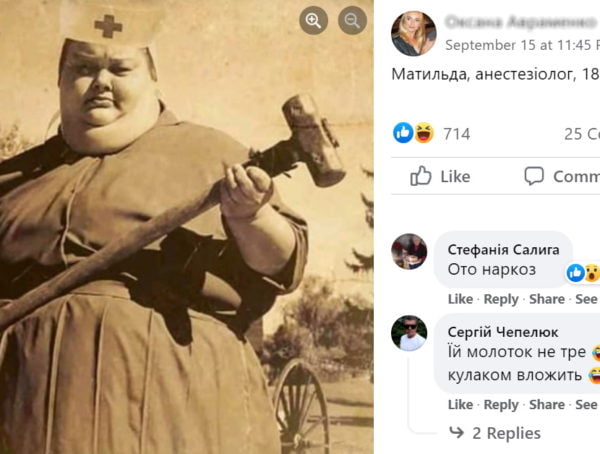The width and height of the screenshot is (600, 454).
Task: Open Сергій Чепелюк's name link
Action: point(503,332)
